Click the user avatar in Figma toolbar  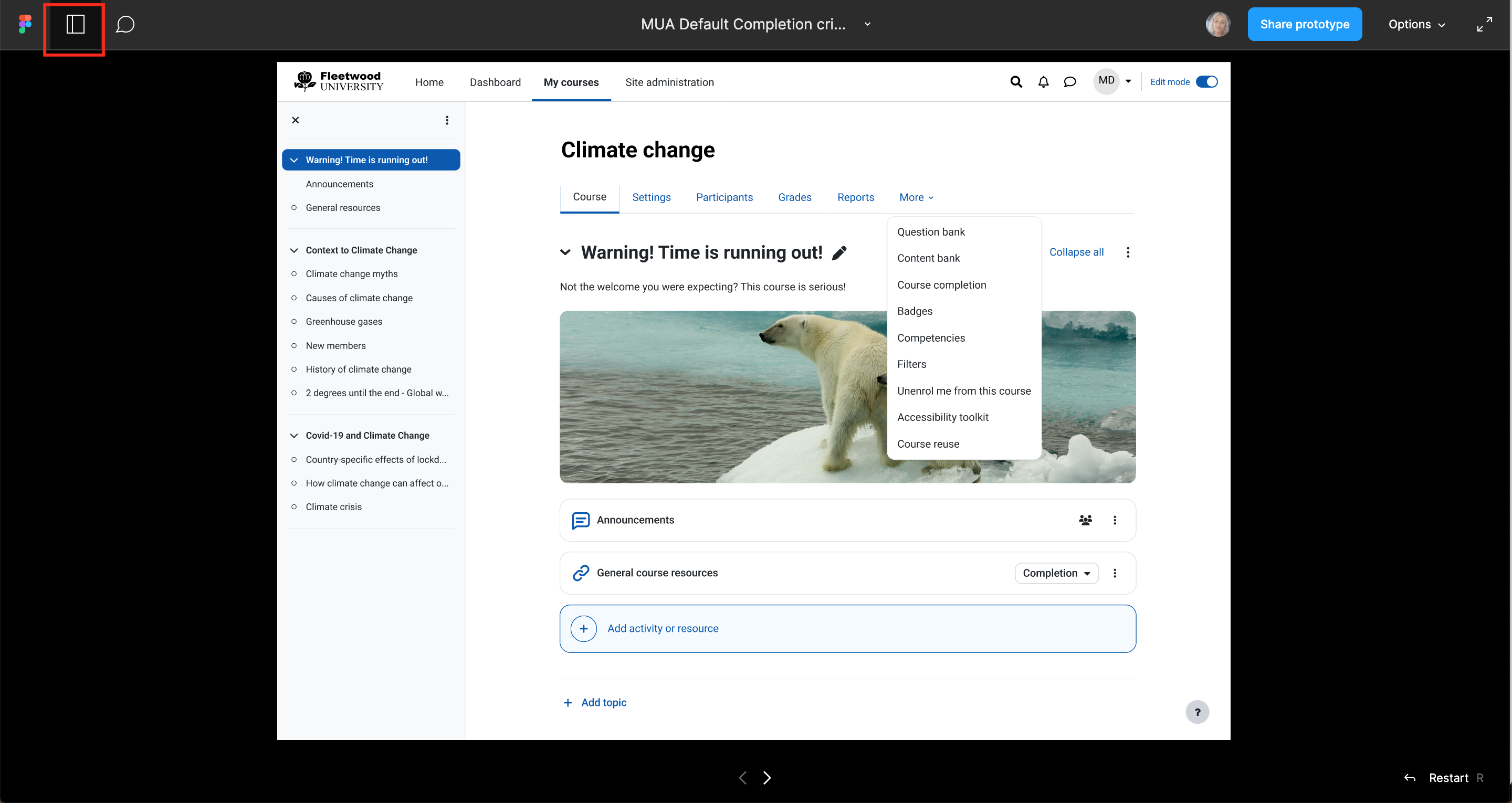pos(1217,24)
